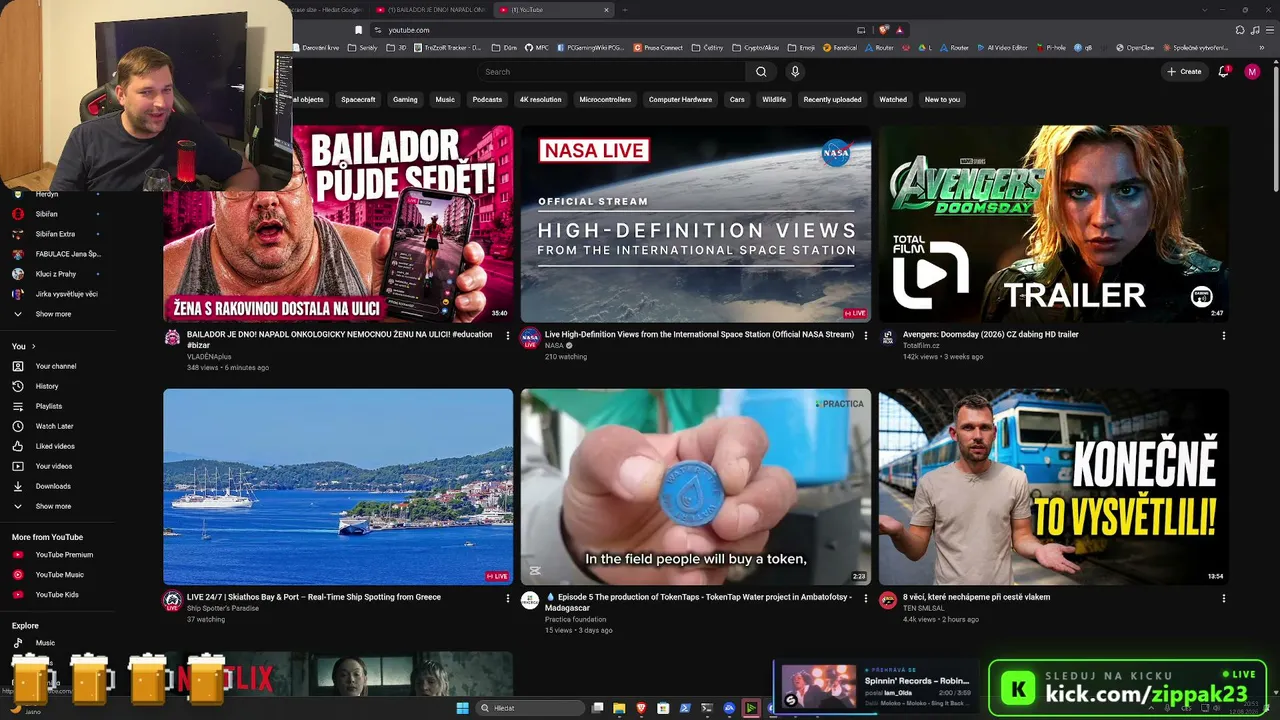Click the YouTube search input field
Image resolution: width=1280 pixels, height=720 pixels.
click(x=612, y=72)
